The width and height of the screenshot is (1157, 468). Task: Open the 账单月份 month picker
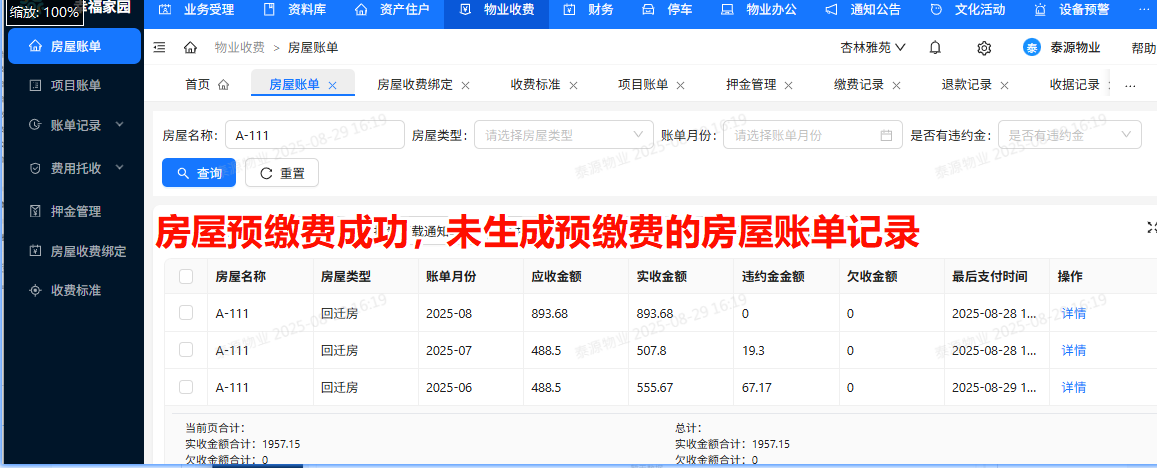click(812, 135)
